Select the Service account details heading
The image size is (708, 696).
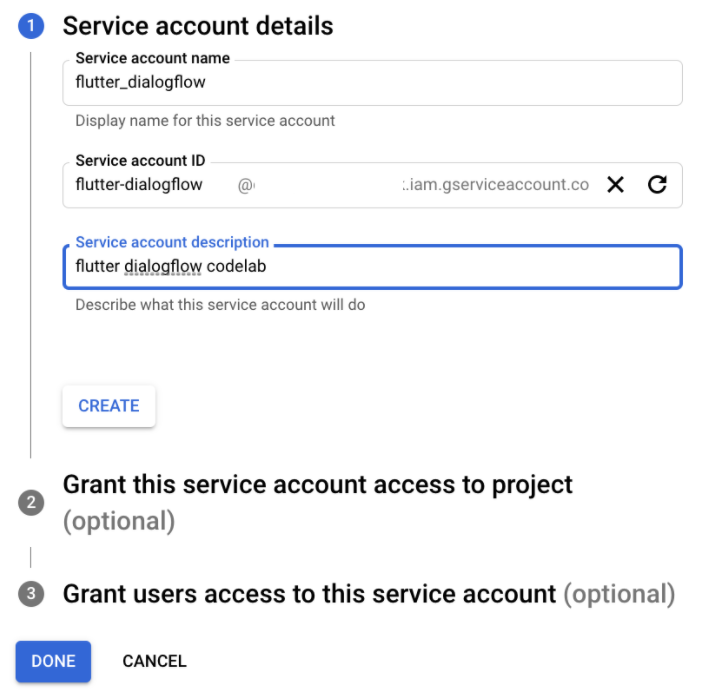pos(198,26)
